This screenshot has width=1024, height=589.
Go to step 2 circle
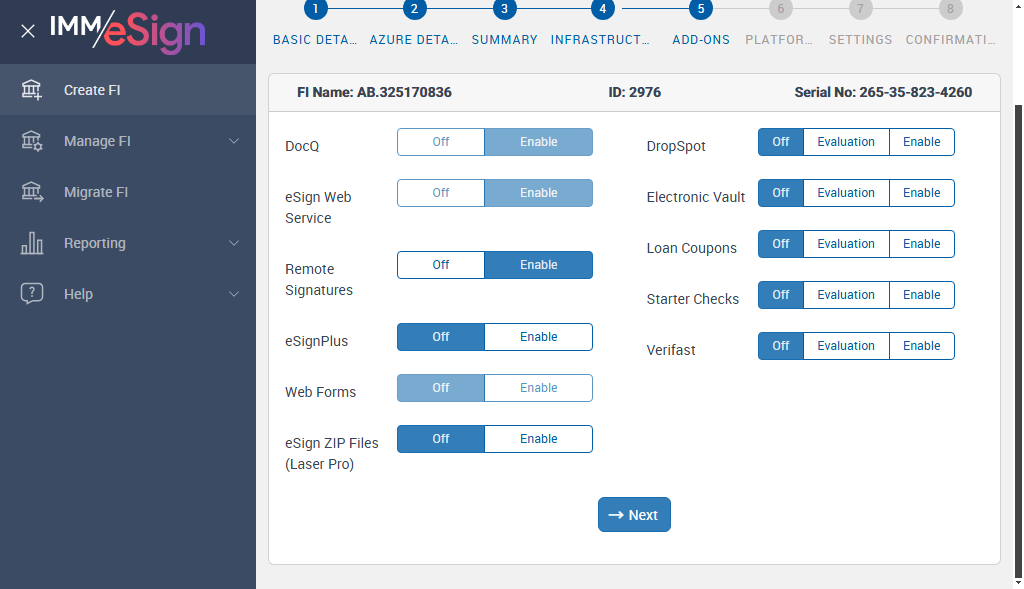coord(414,8)
